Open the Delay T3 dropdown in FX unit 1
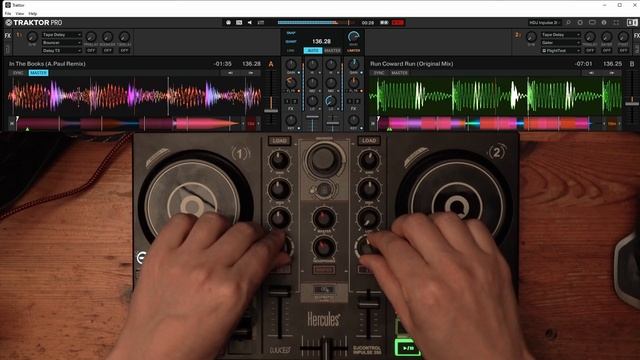 [62, 50]
